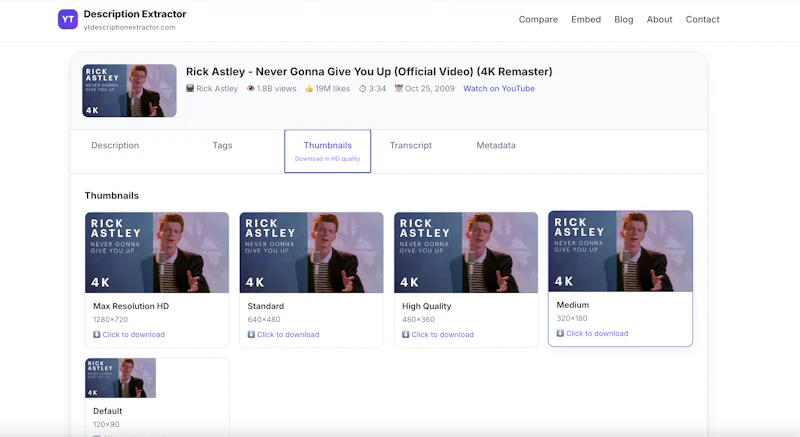Viewport: 800px width, 437px height.
Task: Click the Default label text
Action: coord(108,411)
